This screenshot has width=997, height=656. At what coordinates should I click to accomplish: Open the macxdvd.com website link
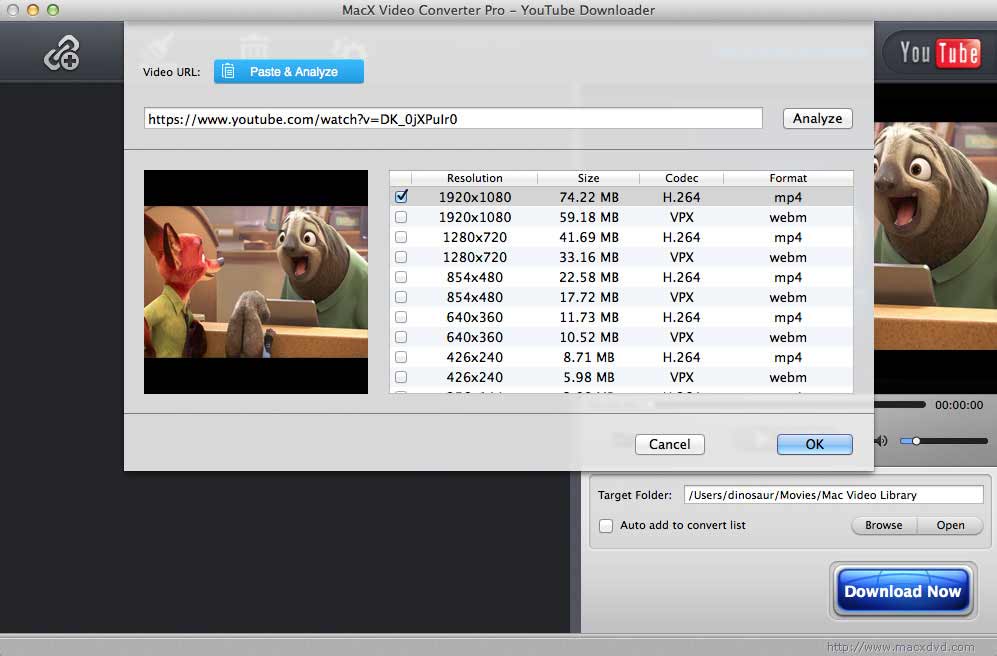pos(900,646)
